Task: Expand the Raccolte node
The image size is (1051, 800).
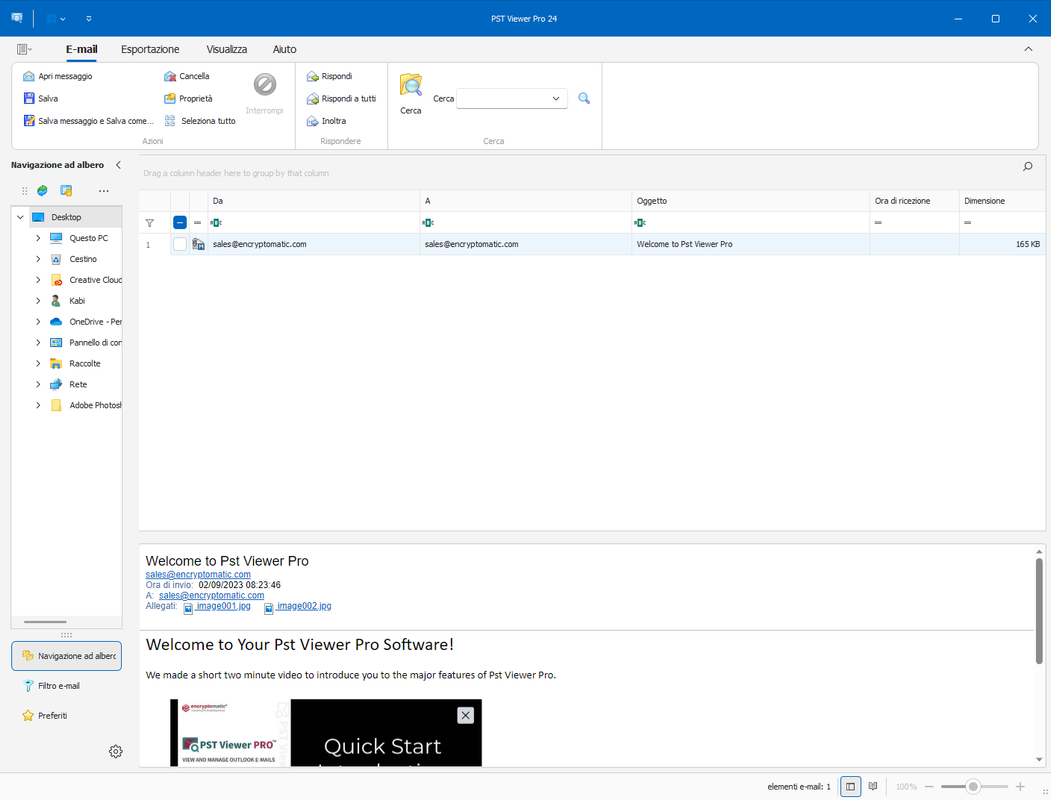Action: point(38,364)
